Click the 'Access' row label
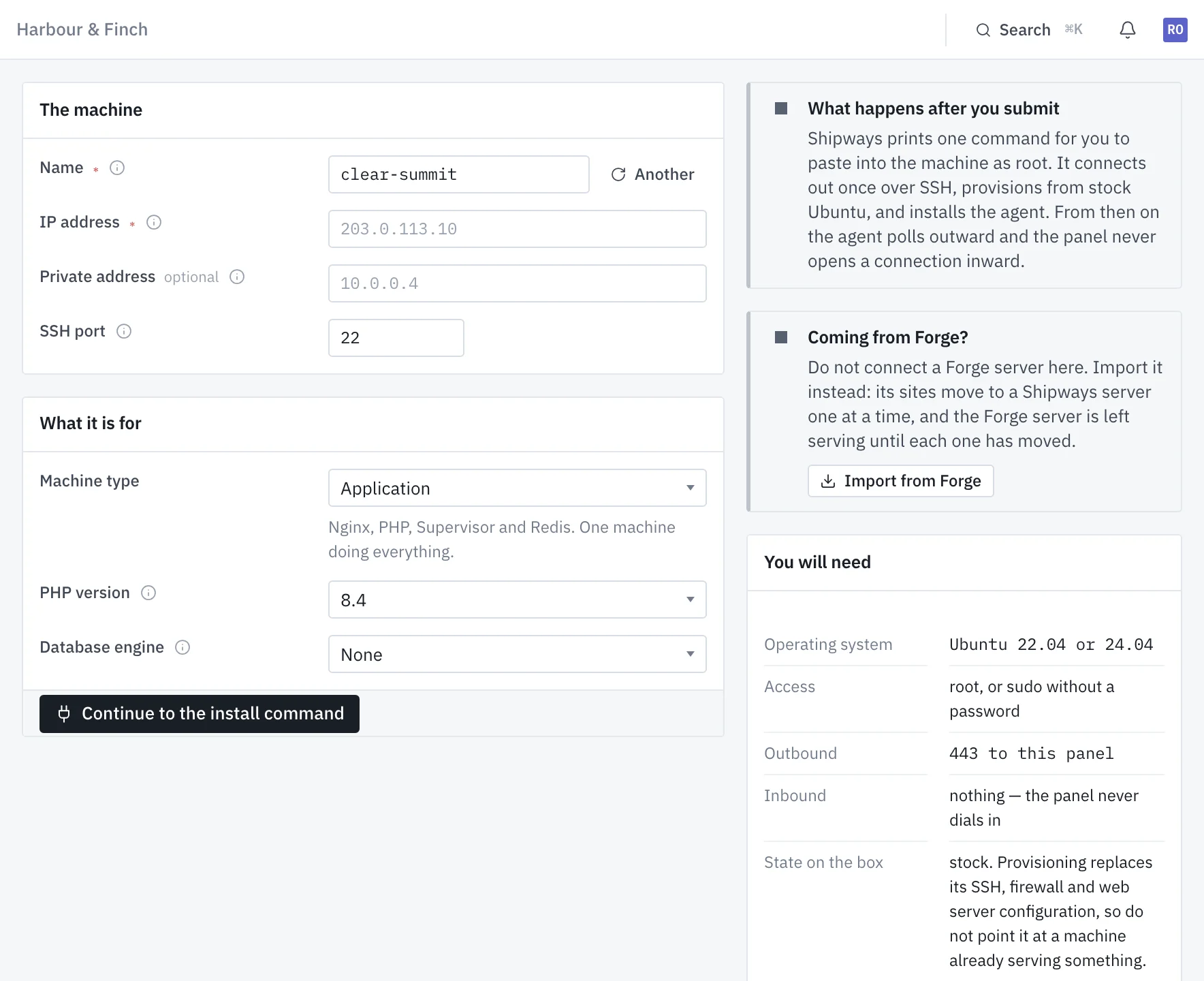The image size is (1204, 981). click(789, 687)
